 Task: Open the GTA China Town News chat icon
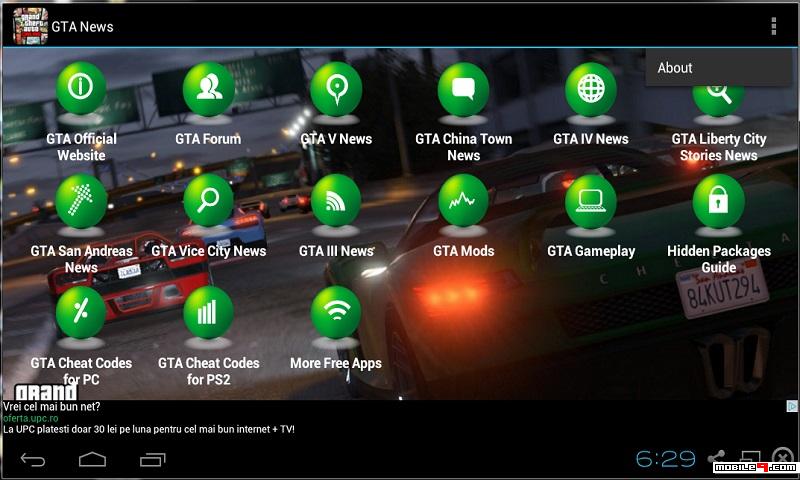(463, 88)
